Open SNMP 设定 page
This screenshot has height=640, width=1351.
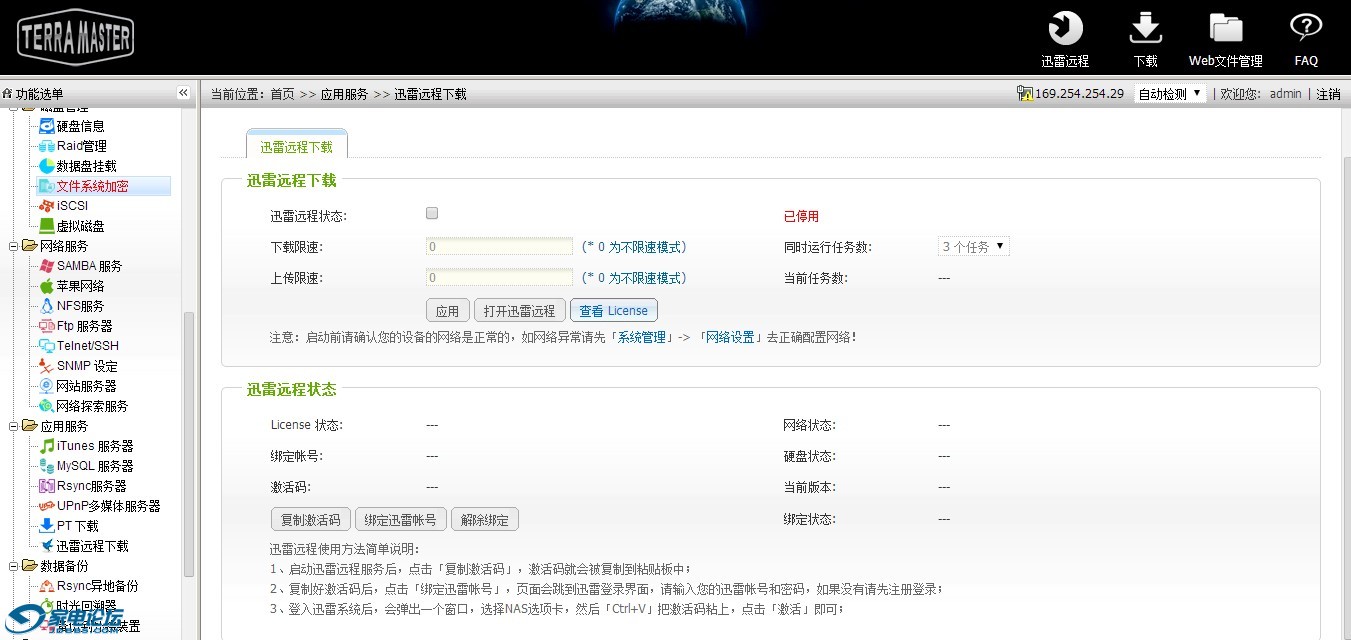(x=87, y=366)
